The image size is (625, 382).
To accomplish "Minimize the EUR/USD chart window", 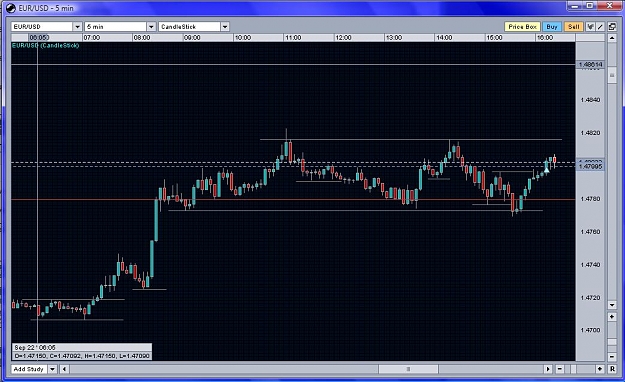I will (x=575, y=6).
